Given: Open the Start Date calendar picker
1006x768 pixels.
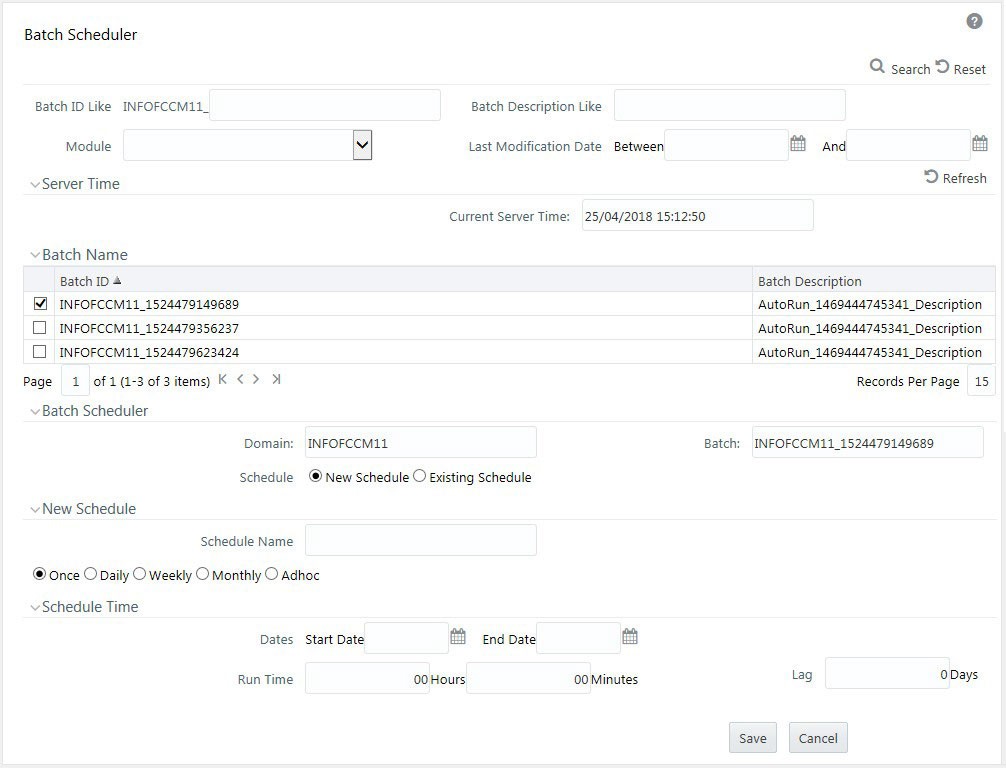Looking at the screenshot, I should click(457, 636).
